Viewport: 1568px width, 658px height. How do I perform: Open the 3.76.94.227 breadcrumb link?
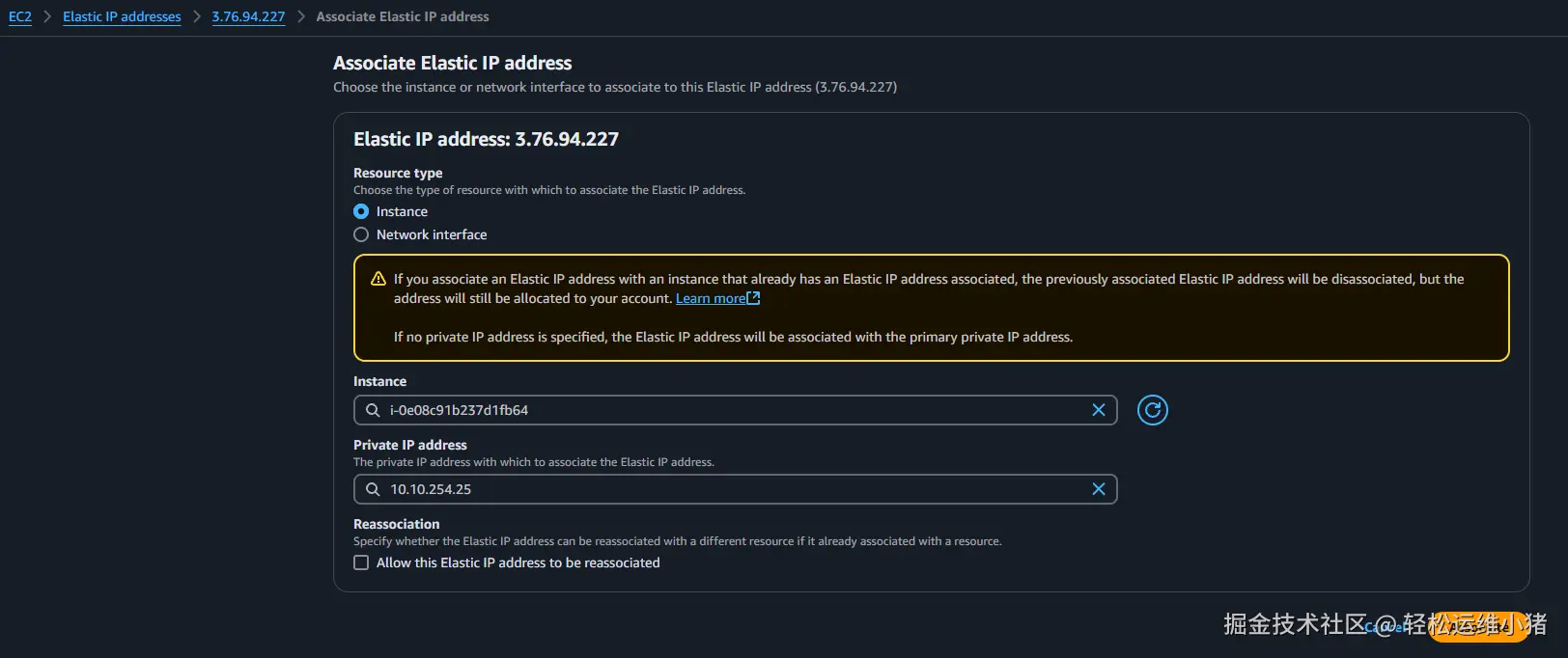point(248,16)
